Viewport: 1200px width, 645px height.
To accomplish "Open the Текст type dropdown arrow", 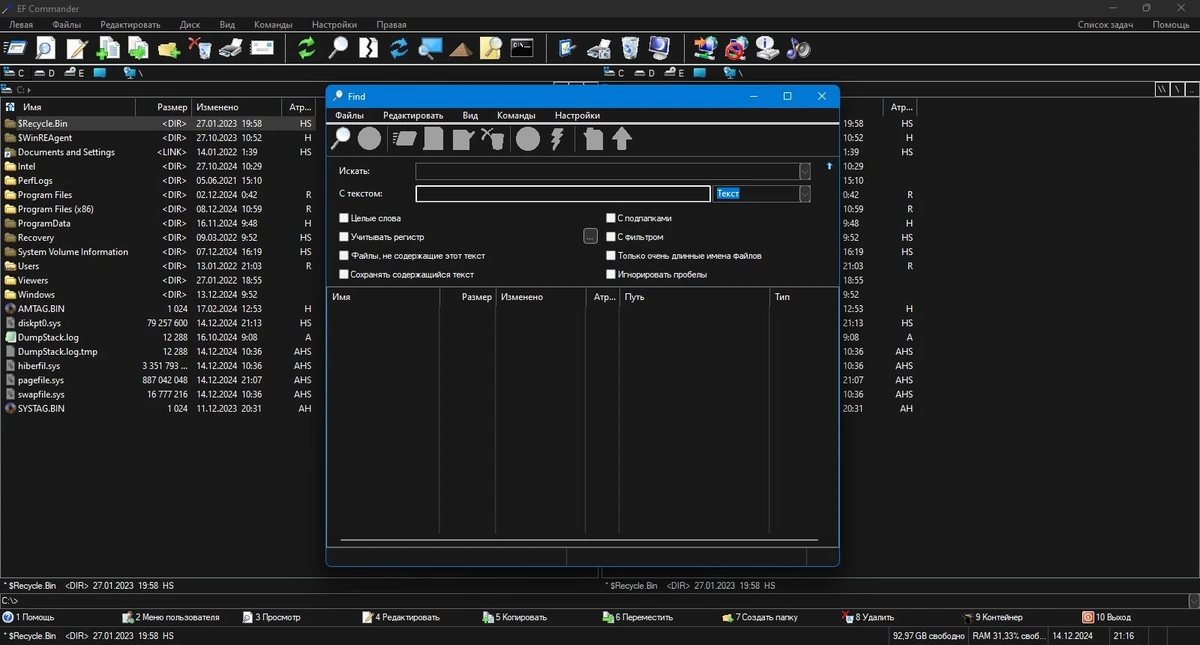I will point(805,194).
